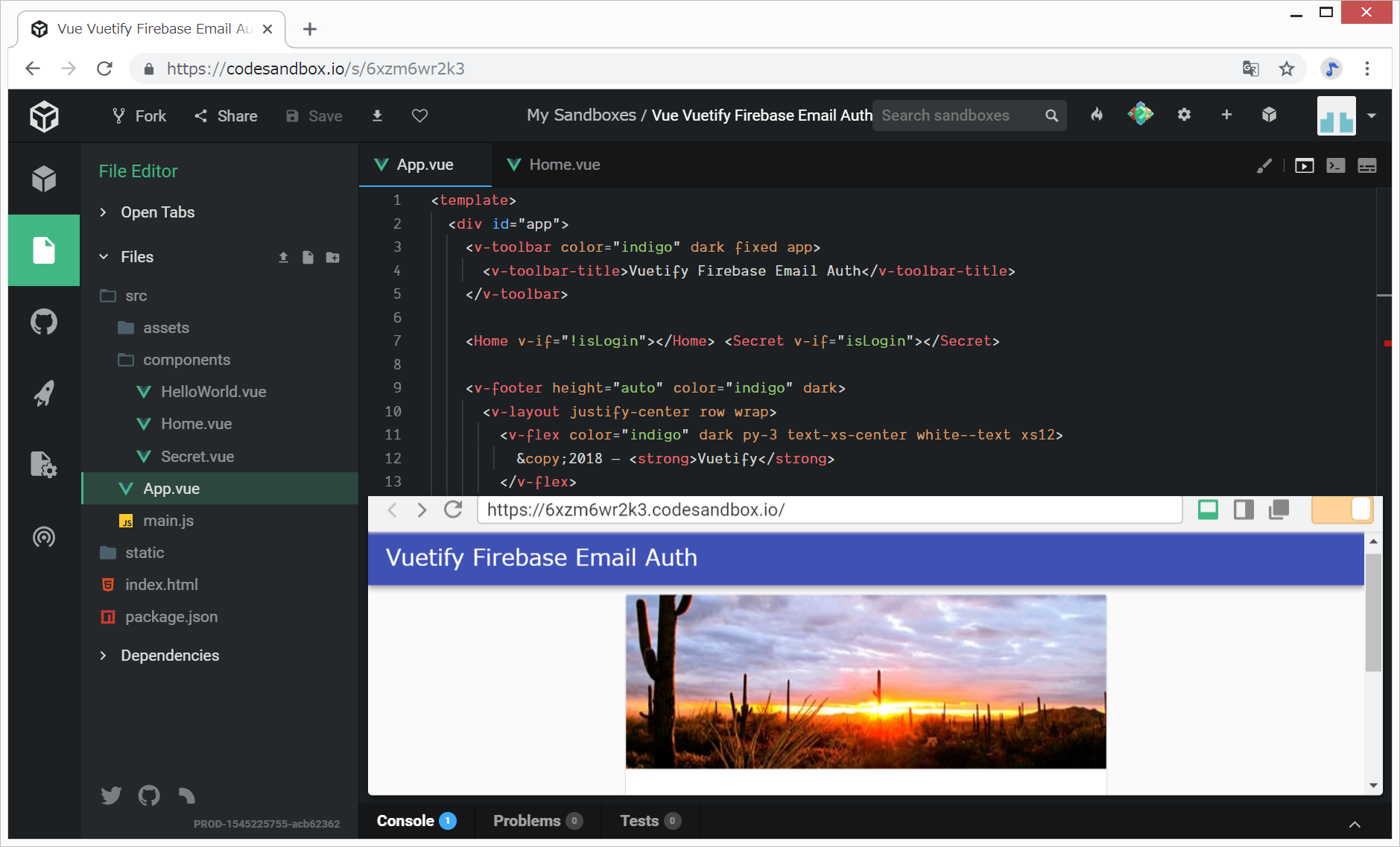Image resolution: width=1400 pixels, height=847 pixels.
Task: Click the upload file icon in Files
Action: click(x=283, y=257)
